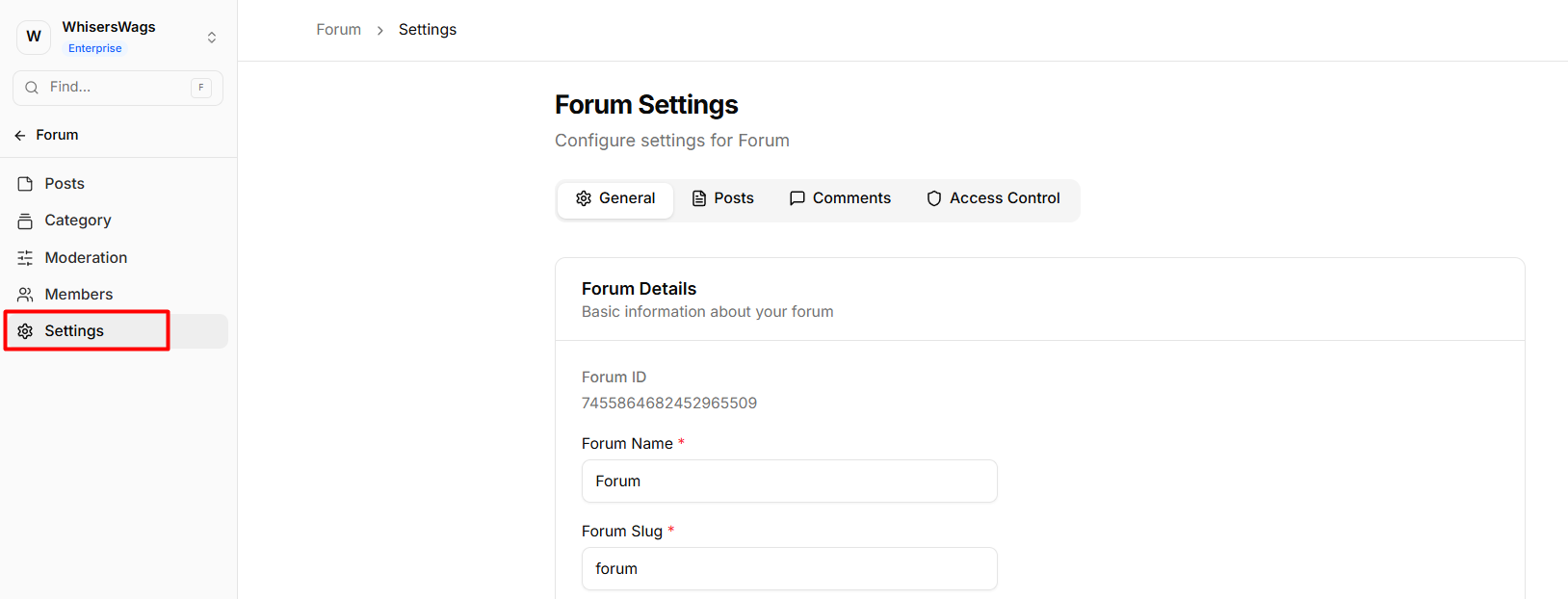Viewport: 1568px width, 599px height.
Task: Focus the Forum Name input field
Action: [790, 481]
